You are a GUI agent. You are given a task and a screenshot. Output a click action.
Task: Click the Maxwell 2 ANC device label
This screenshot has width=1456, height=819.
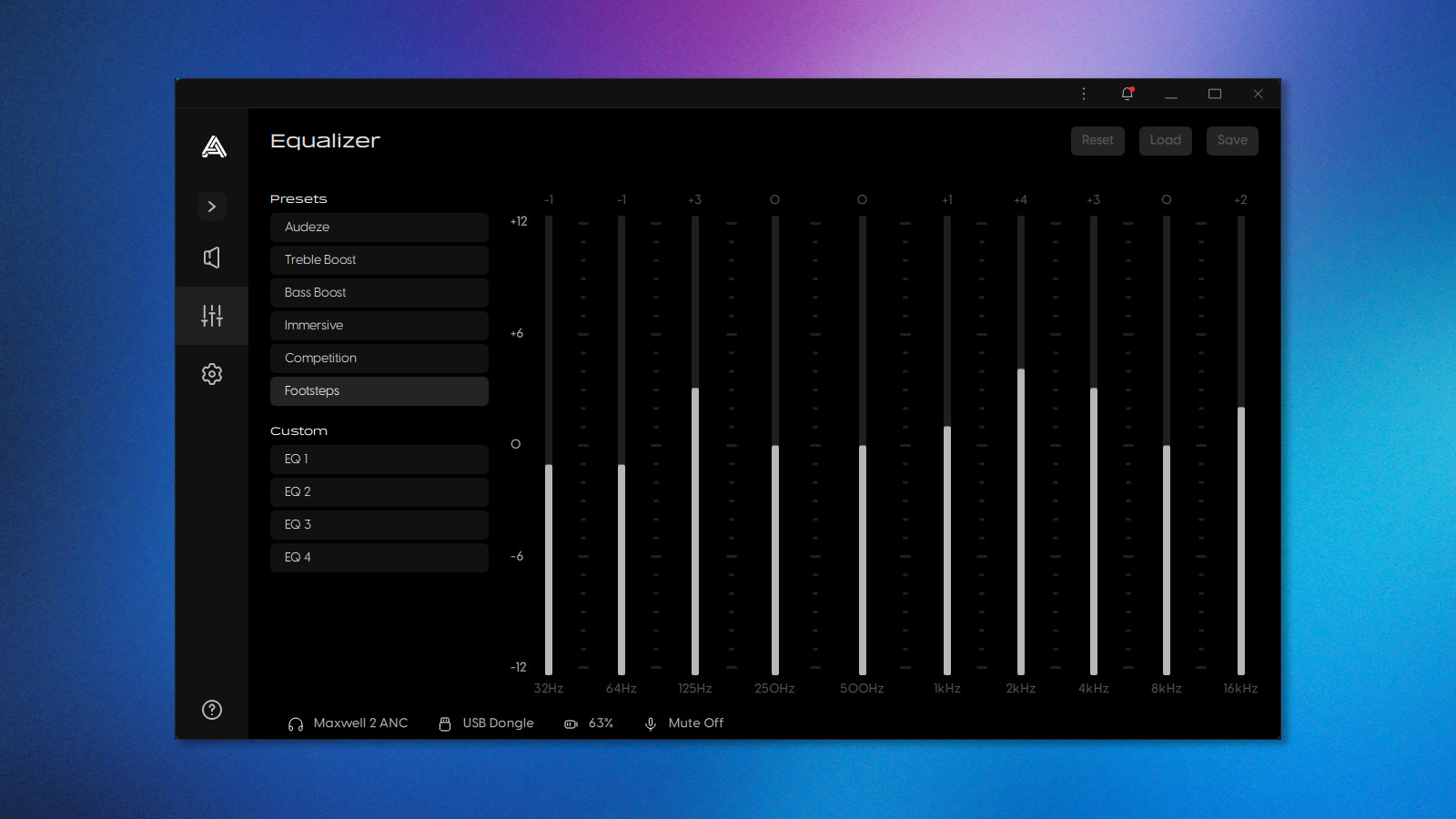click(360, 723)
